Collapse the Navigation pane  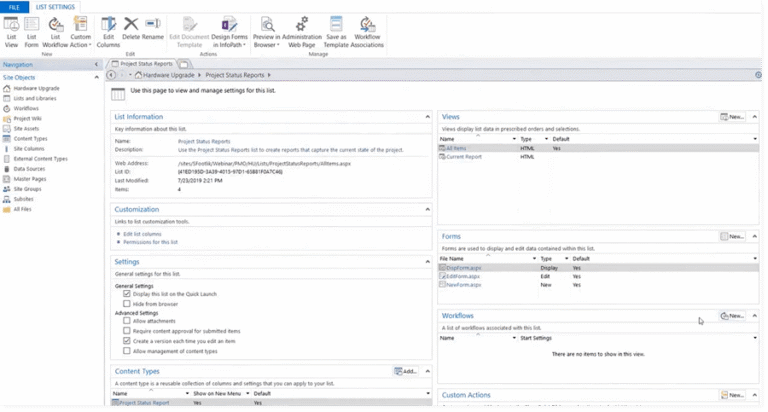[x=96, y=64]
